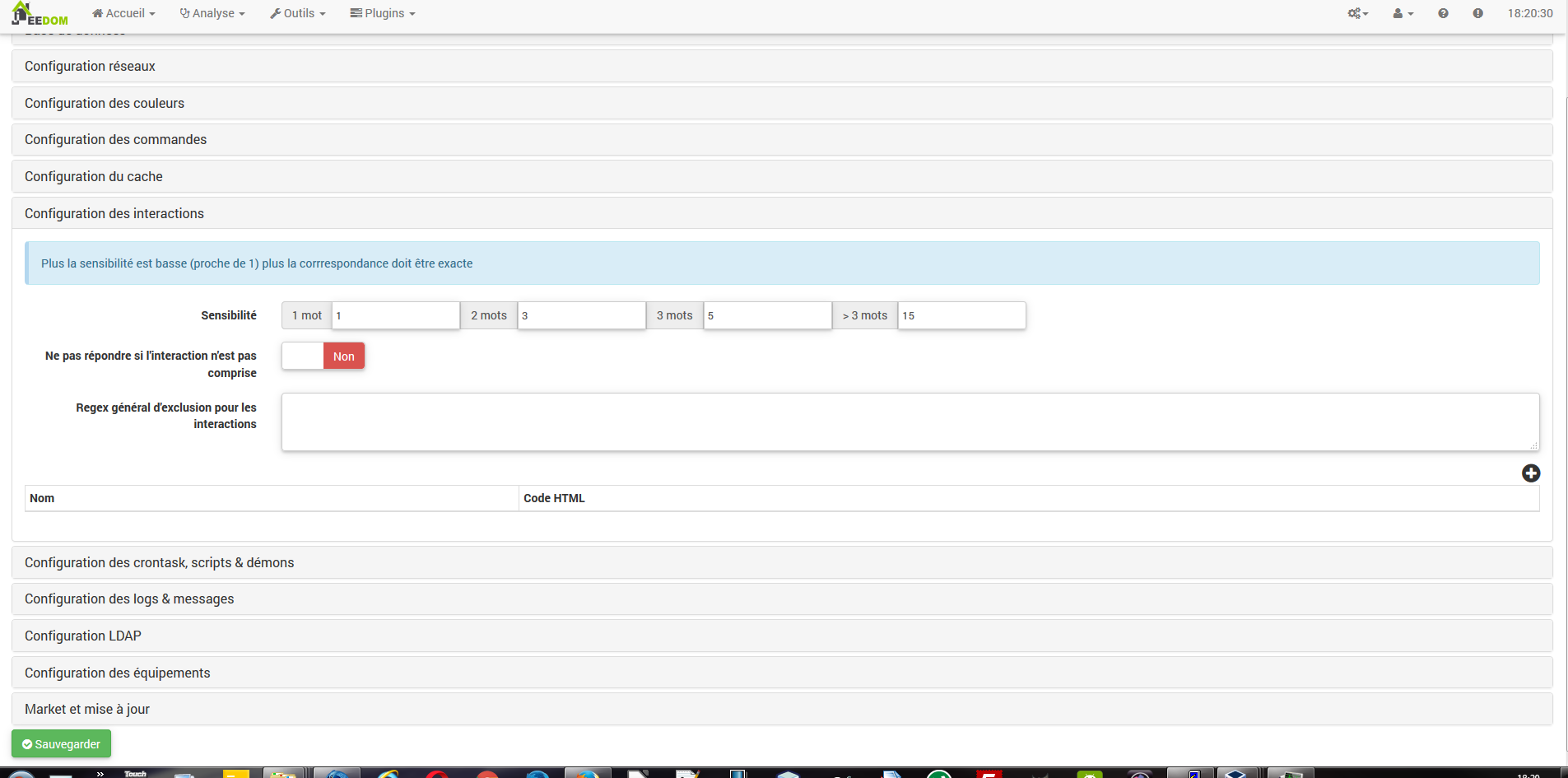The image size is (1568, 778).
Task: Click the green Sauvegarder button
Action: [62, 744]
